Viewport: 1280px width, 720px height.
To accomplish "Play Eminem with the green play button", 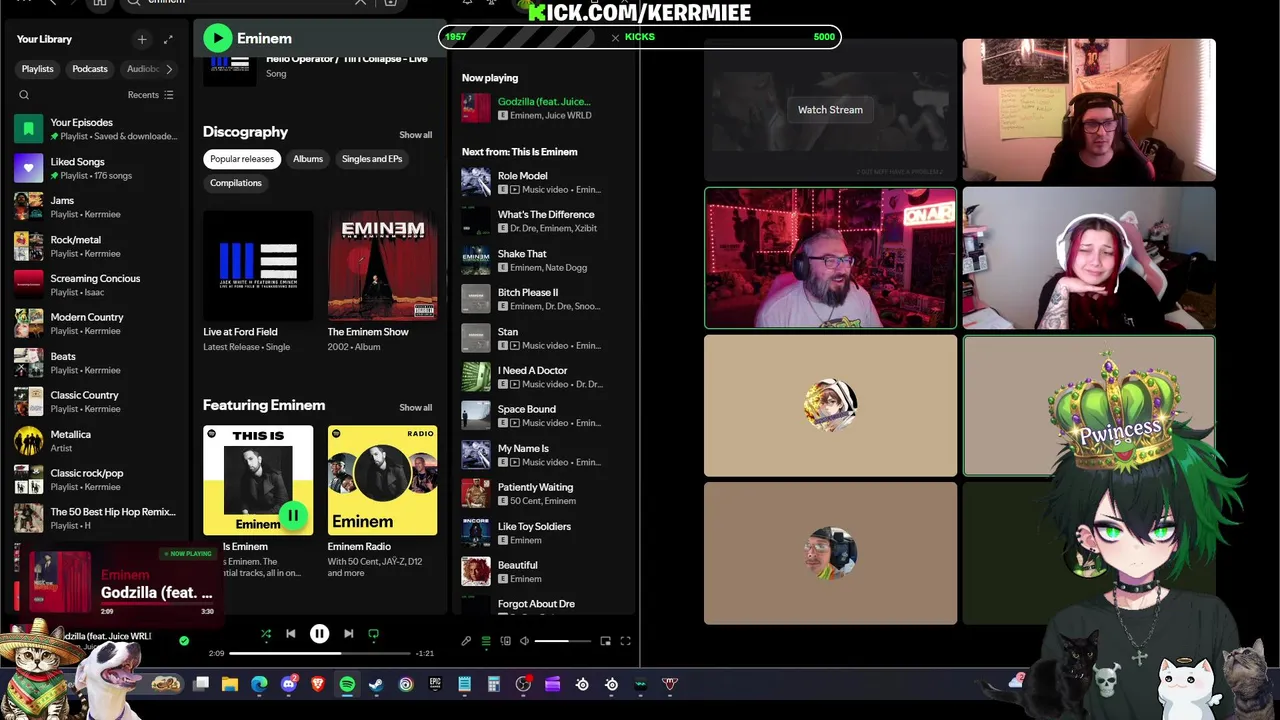I will pyautogui.click(x=217, y=38).
